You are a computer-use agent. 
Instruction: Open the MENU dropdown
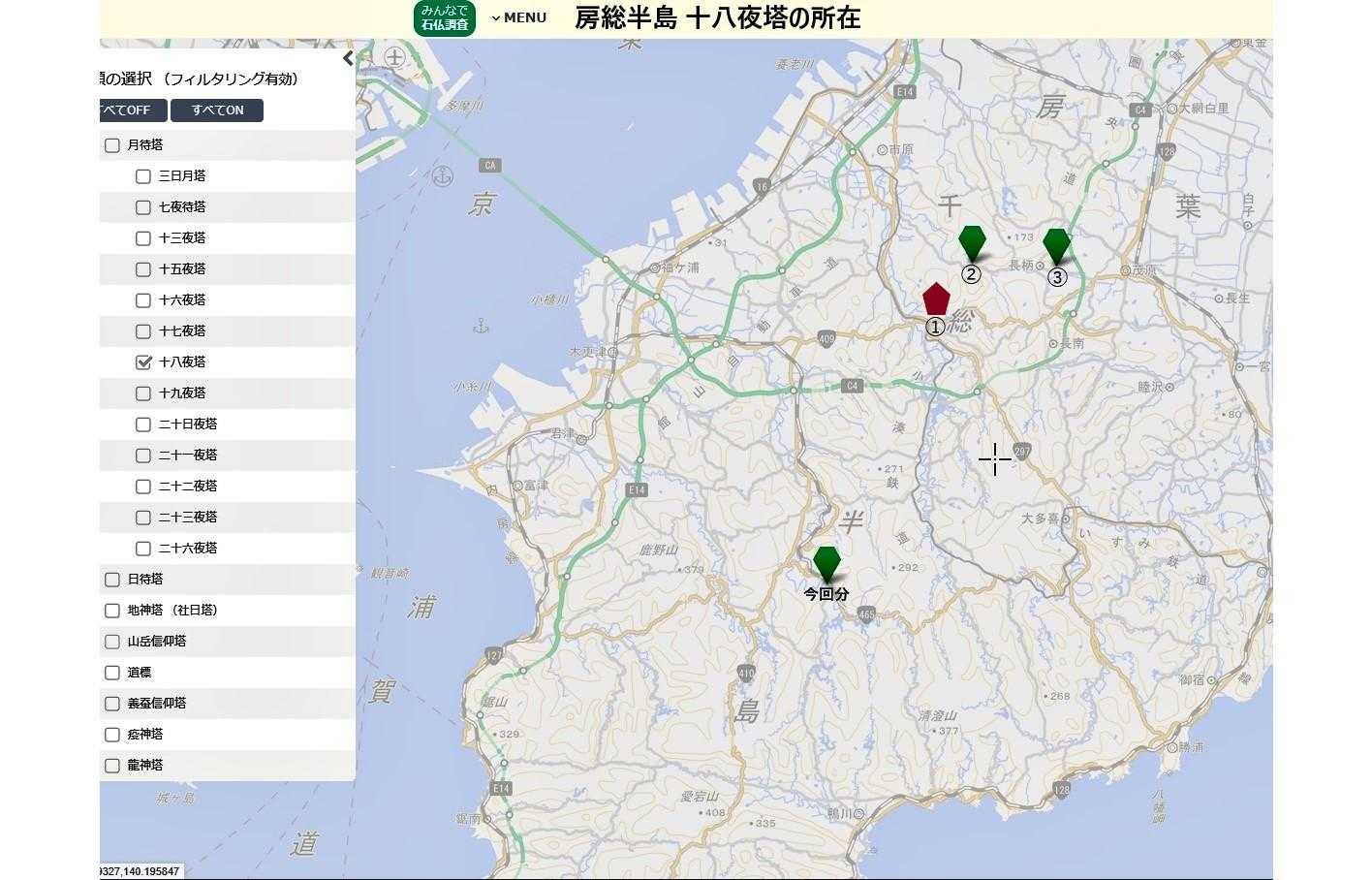pos(519,17)
